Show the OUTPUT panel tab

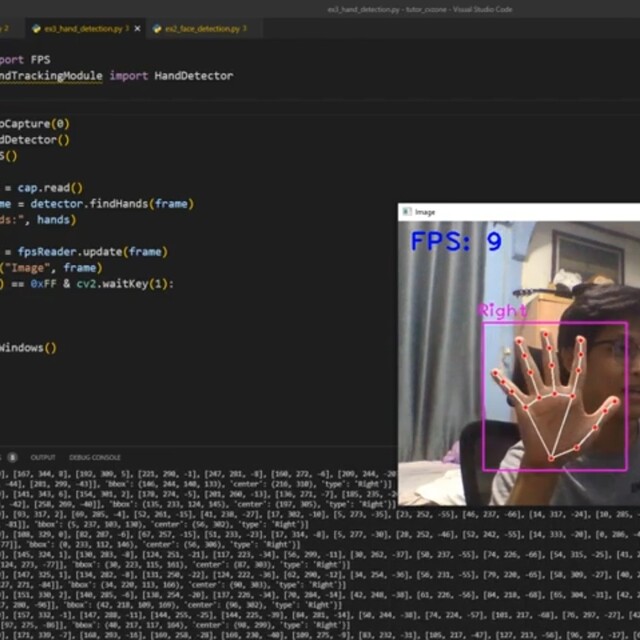[43, 457]
